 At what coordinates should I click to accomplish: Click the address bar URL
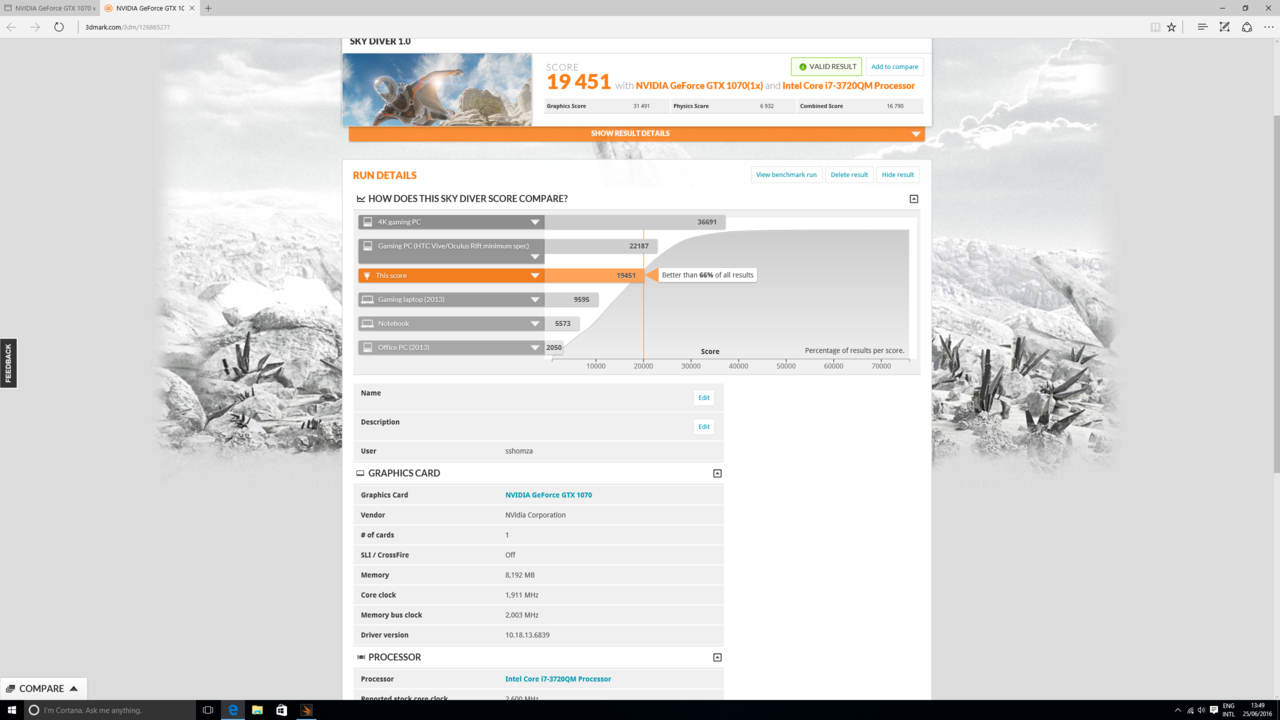coord(127,27)
